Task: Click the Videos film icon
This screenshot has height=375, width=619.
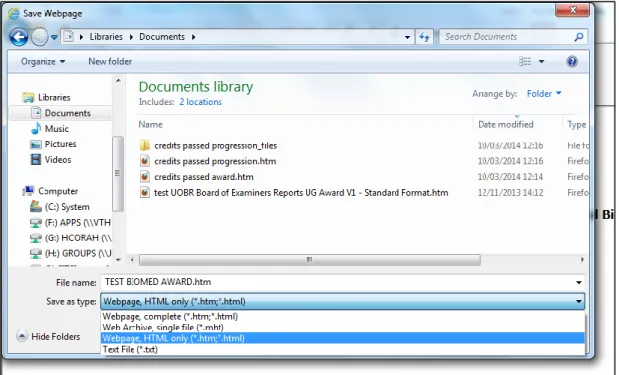Action: coord(36,159)
